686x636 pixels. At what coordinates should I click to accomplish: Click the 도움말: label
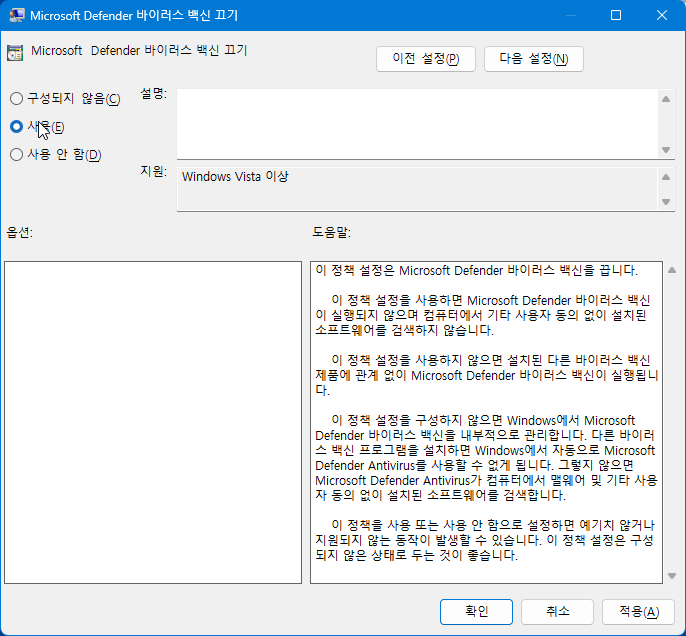[x=332, y=232]
